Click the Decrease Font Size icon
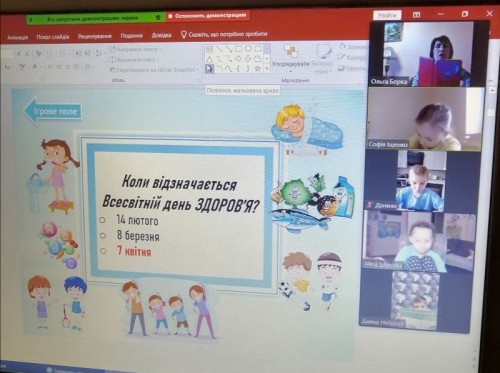 pyautogui.click(x=27, y=53)
